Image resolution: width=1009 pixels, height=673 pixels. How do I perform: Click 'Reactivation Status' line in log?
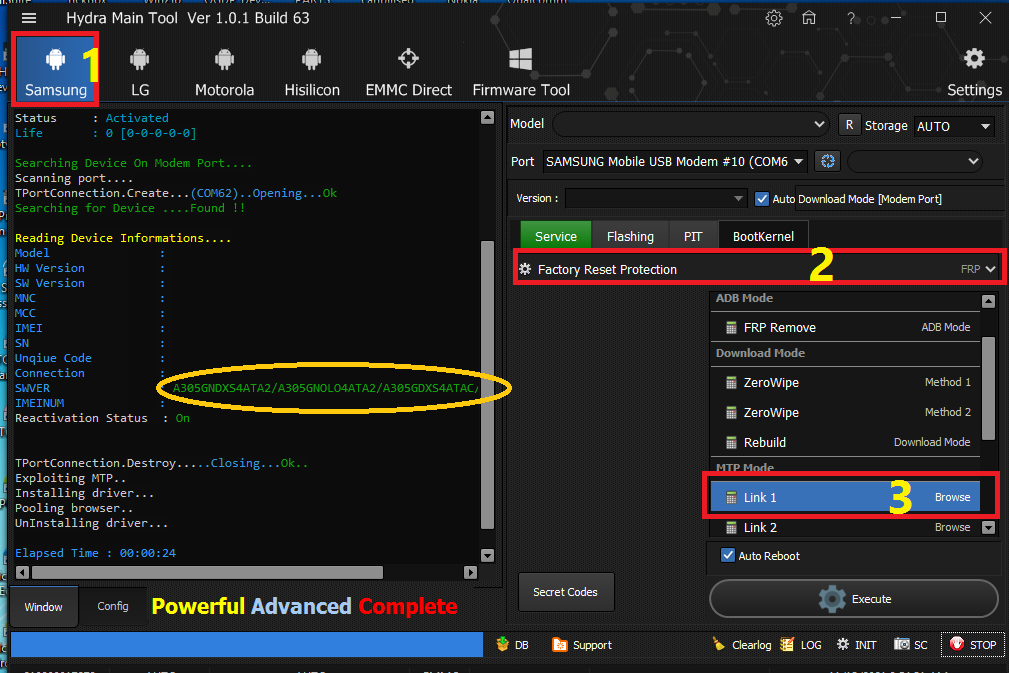[102, 418]
